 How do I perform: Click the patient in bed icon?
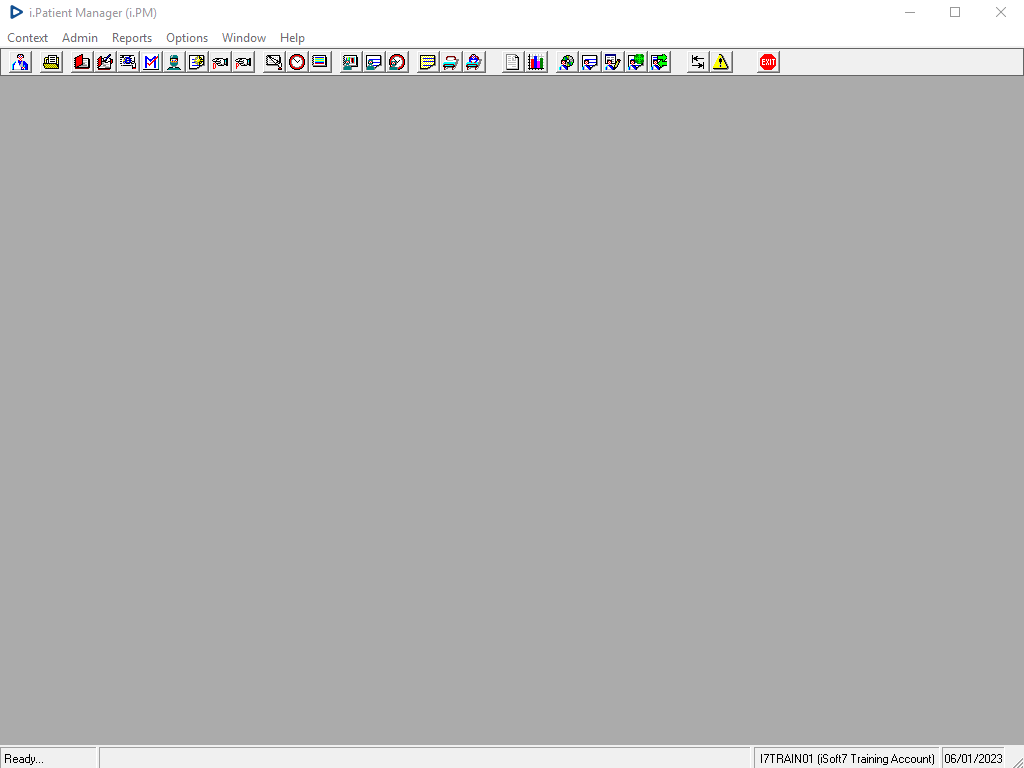[x=474, y=62]
